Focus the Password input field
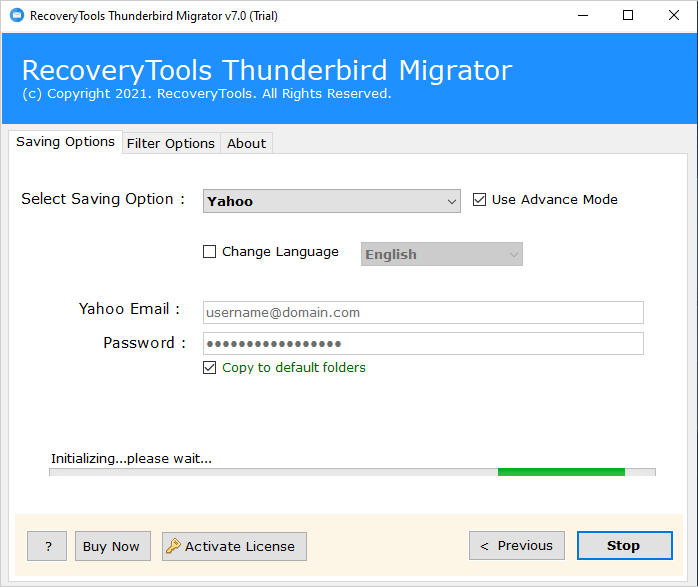This screenshot has width=698, height=587. [423, 344]
